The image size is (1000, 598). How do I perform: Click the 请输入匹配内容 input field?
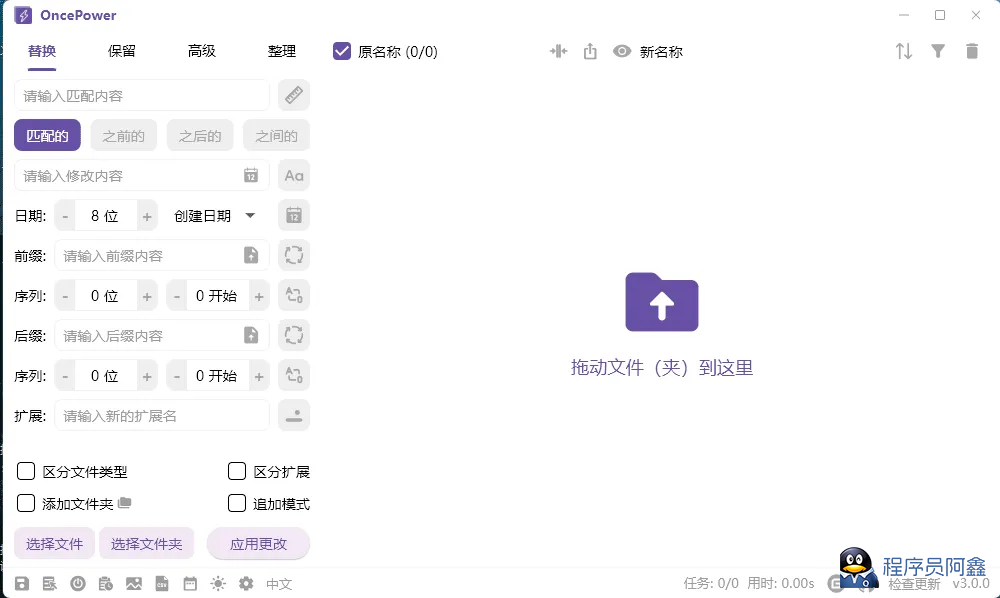pyautogui.click(x=142, y=95)
